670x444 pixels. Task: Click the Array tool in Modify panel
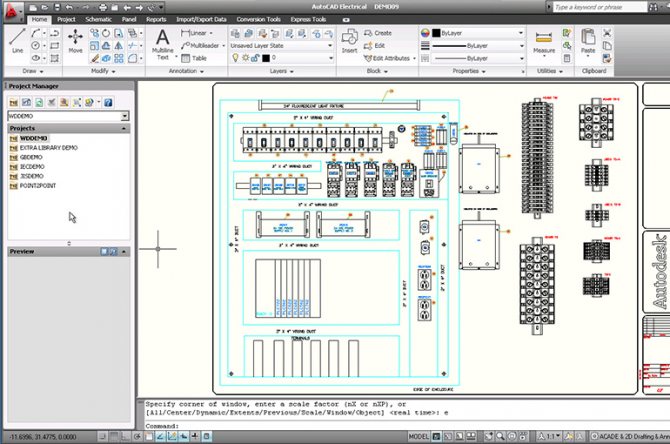click(119, 58)
